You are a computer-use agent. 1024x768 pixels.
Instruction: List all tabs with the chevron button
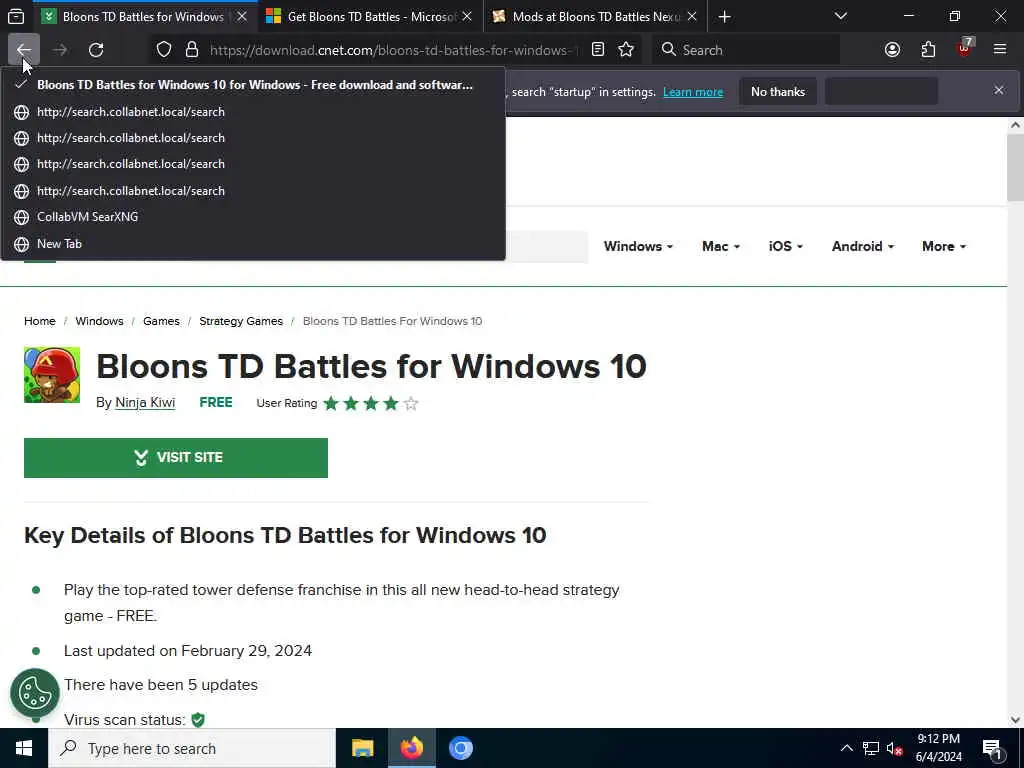(x=840, y=16)
